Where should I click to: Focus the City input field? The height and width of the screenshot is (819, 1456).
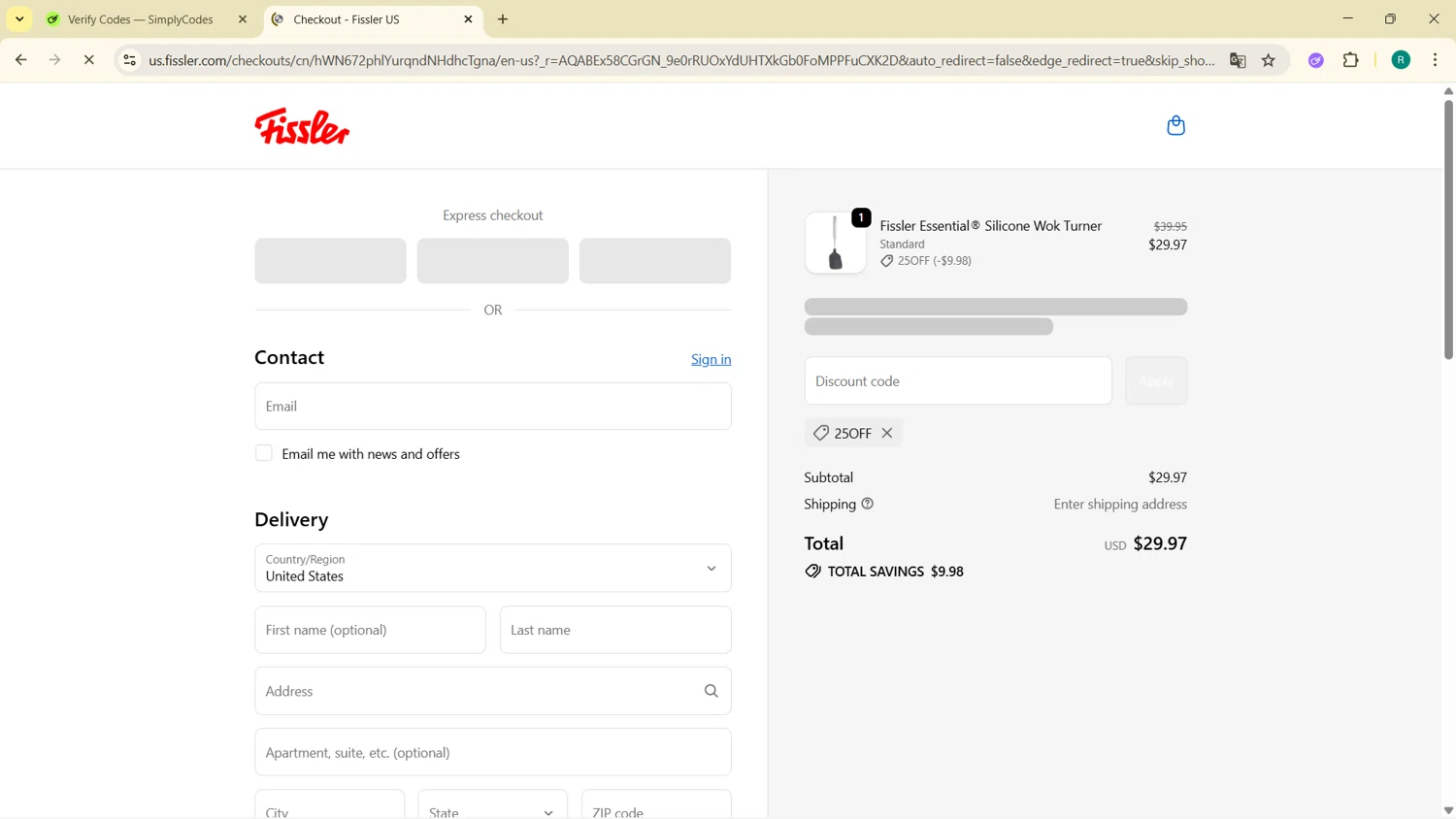[x=330, y=805]
